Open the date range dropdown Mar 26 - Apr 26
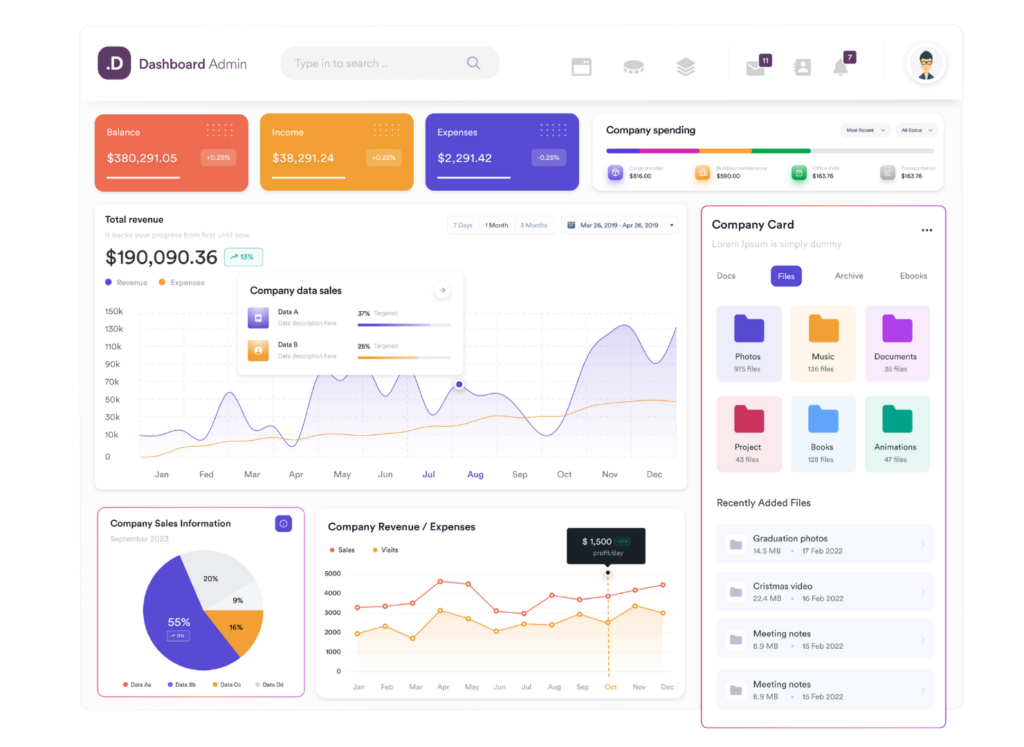1024x747 pixels. click(620, 225)
